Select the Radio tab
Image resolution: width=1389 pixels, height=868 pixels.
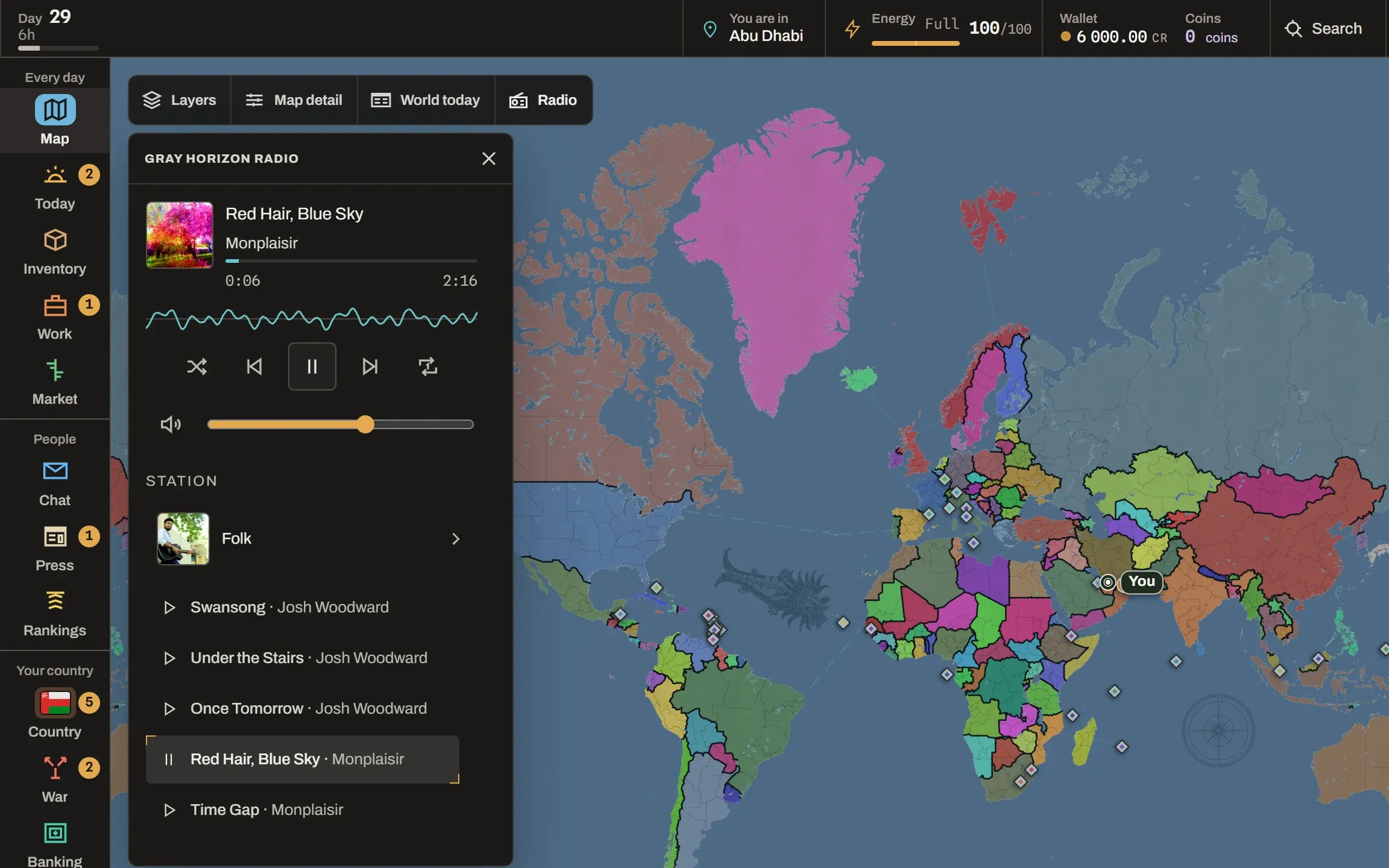point(543,100)
